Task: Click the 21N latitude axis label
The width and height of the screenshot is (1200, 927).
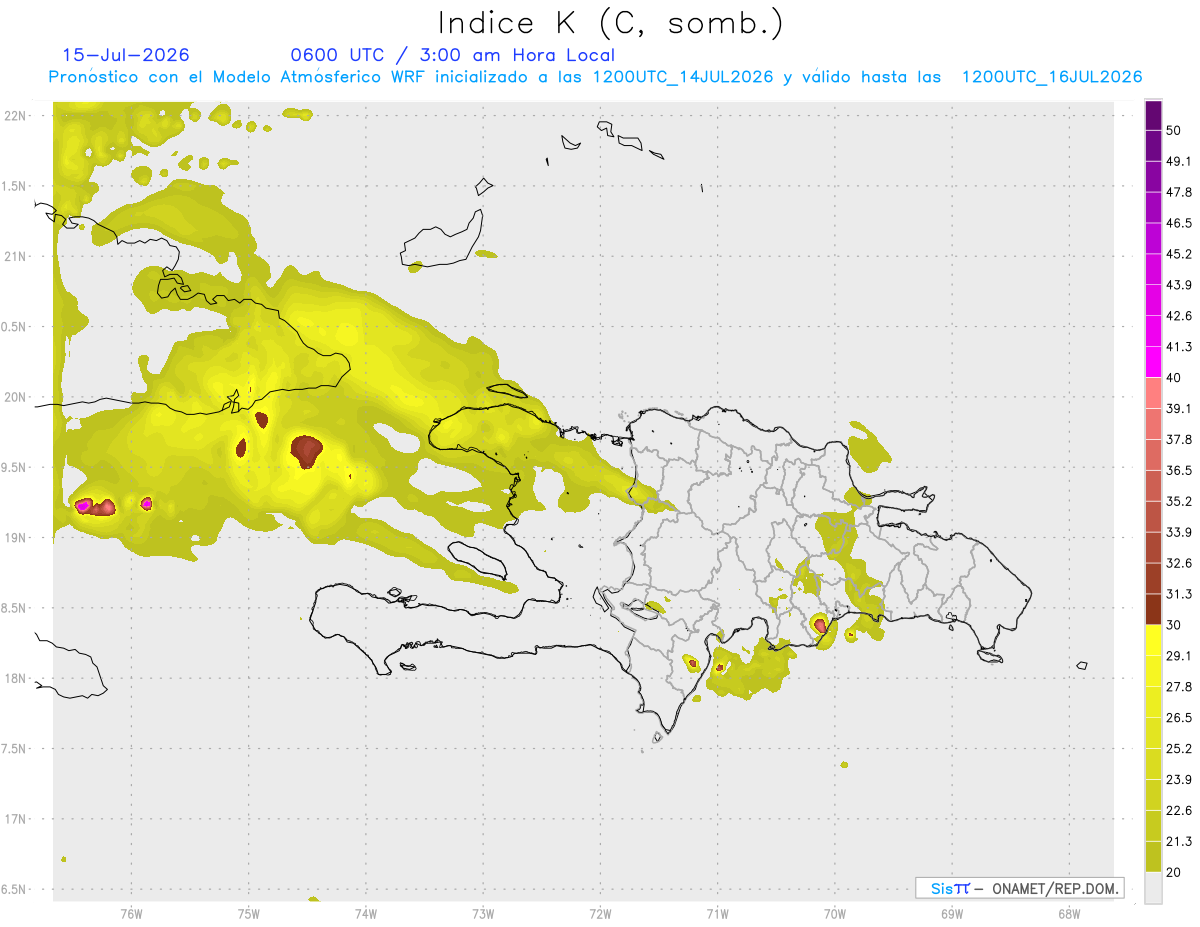Action: 15,256
